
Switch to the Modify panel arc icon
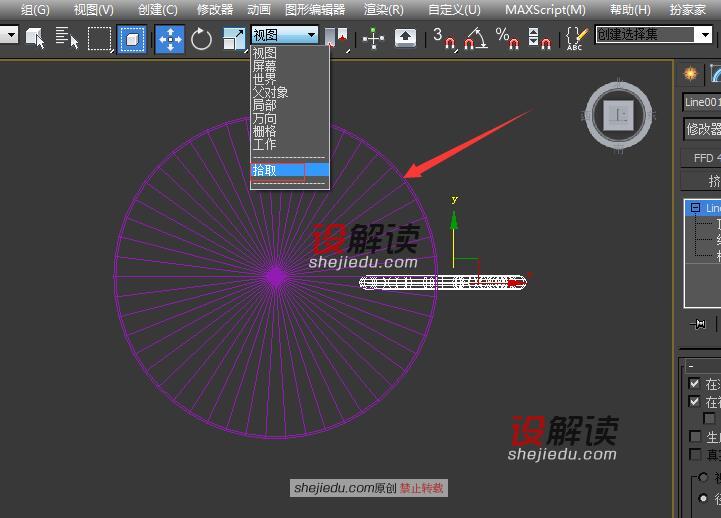point(714,74)
